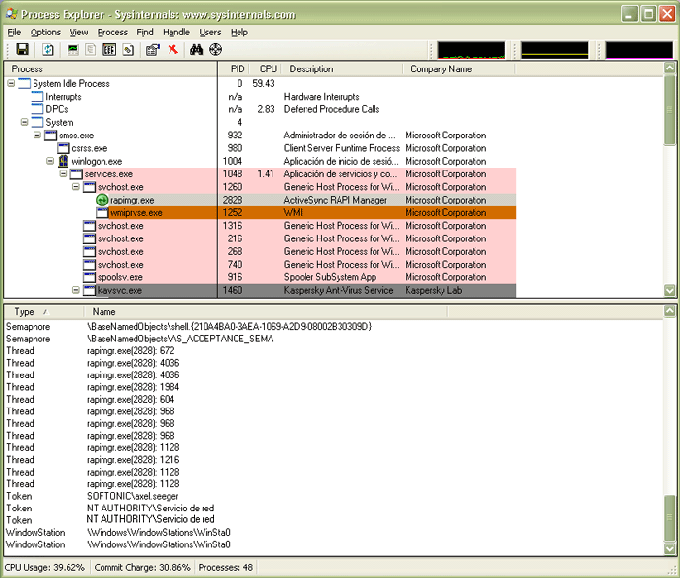Click the Save floppy disk toolbar icon
Viewport: 680px width, 578px height.
[x=23, y=49]
